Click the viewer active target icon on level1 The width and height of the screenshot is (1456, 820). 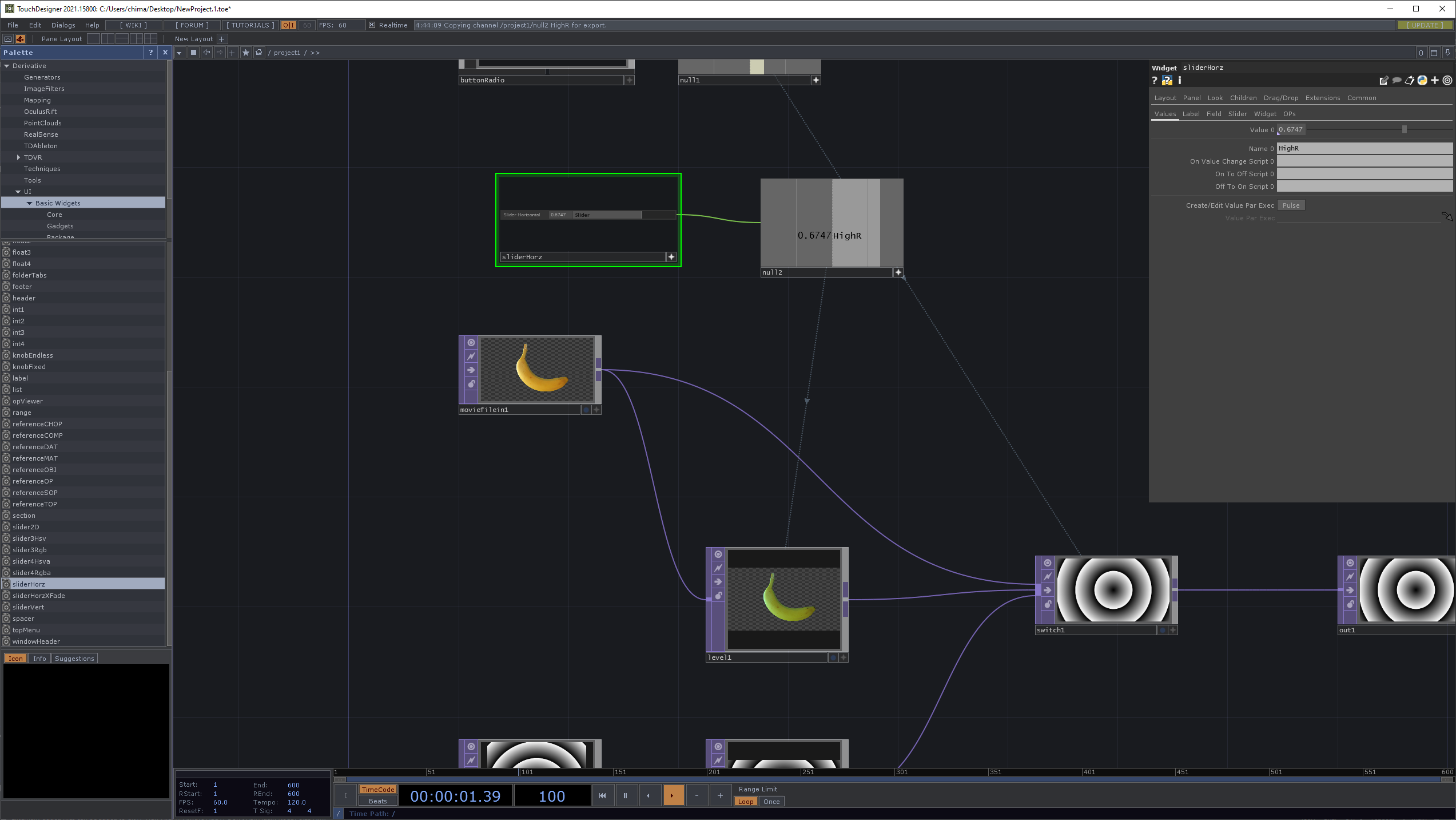(x=718, y=554)
